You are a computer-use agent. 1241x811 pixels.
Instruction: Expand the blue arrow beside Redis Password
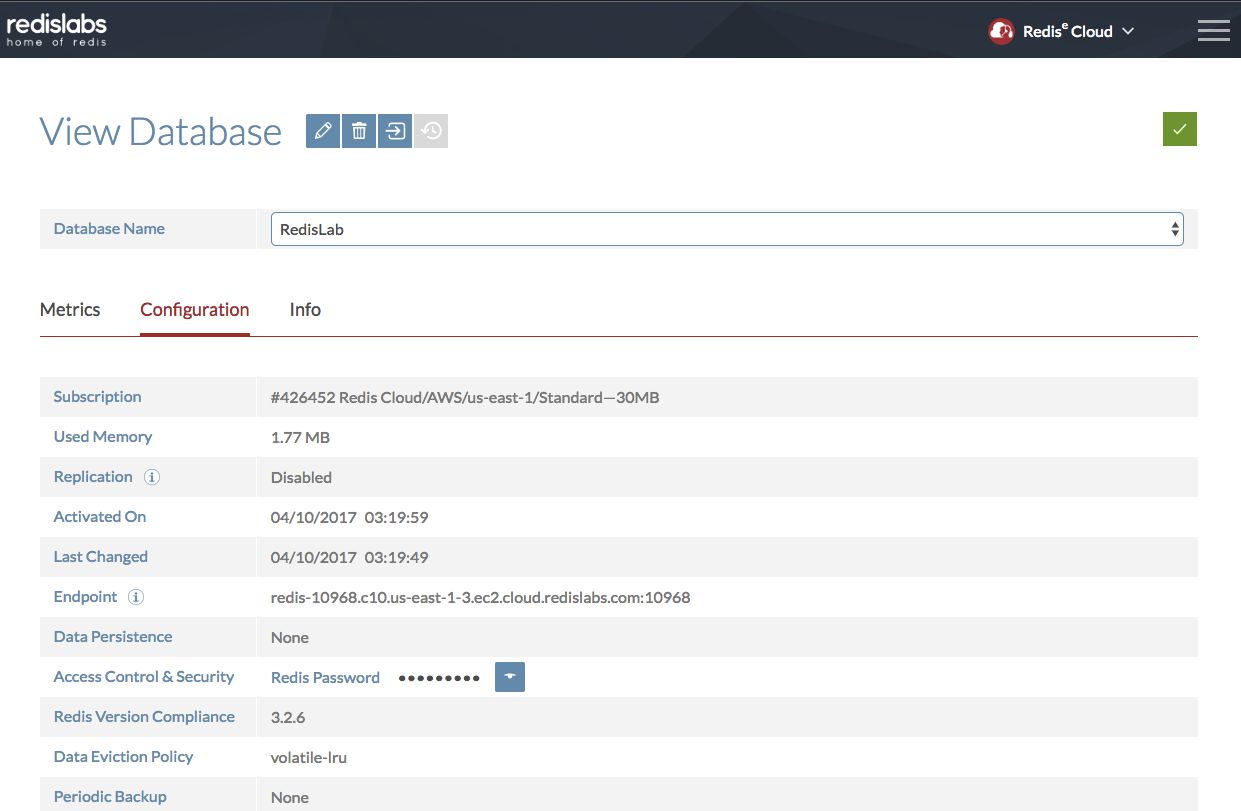tap(510, 677)
